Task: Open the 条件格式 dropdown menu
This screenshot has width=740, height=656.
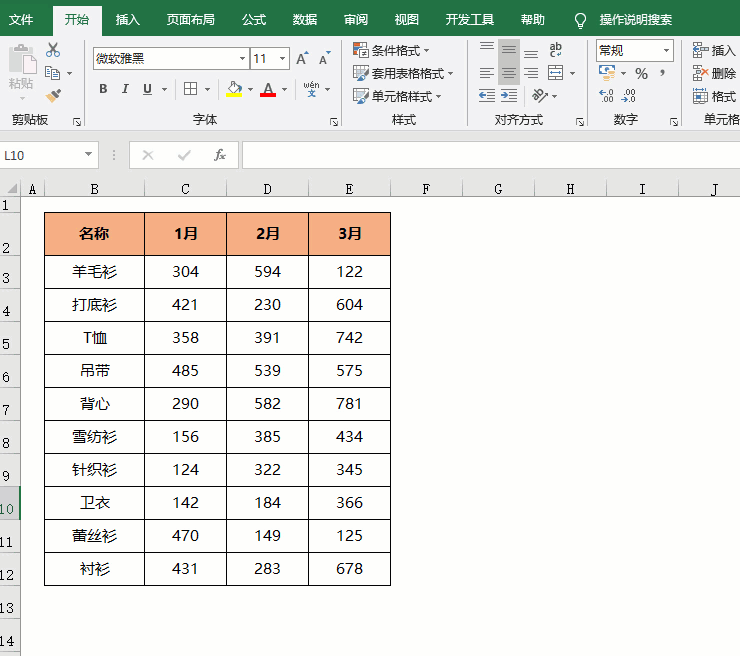Action: [392, 50]
